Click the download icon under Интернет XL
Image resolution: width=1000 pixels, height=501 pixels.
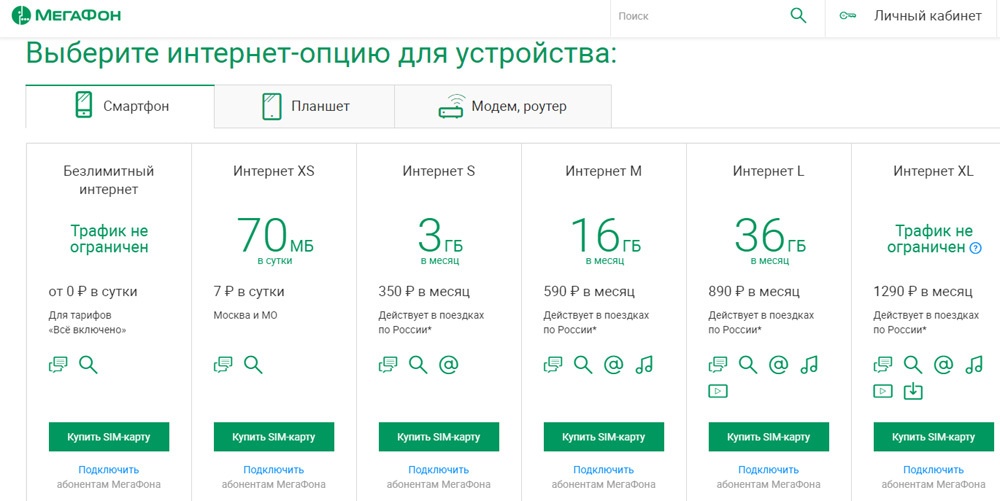coord(913,390)
